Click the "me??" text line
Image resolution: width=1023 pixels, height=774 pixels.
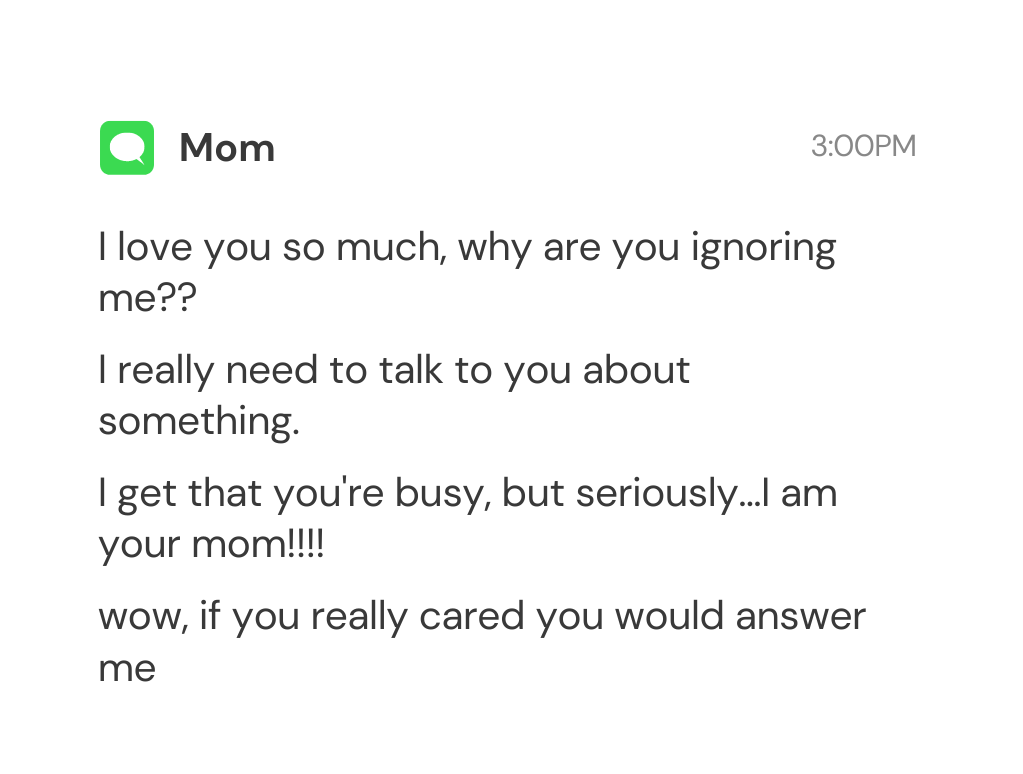[147, 298]
